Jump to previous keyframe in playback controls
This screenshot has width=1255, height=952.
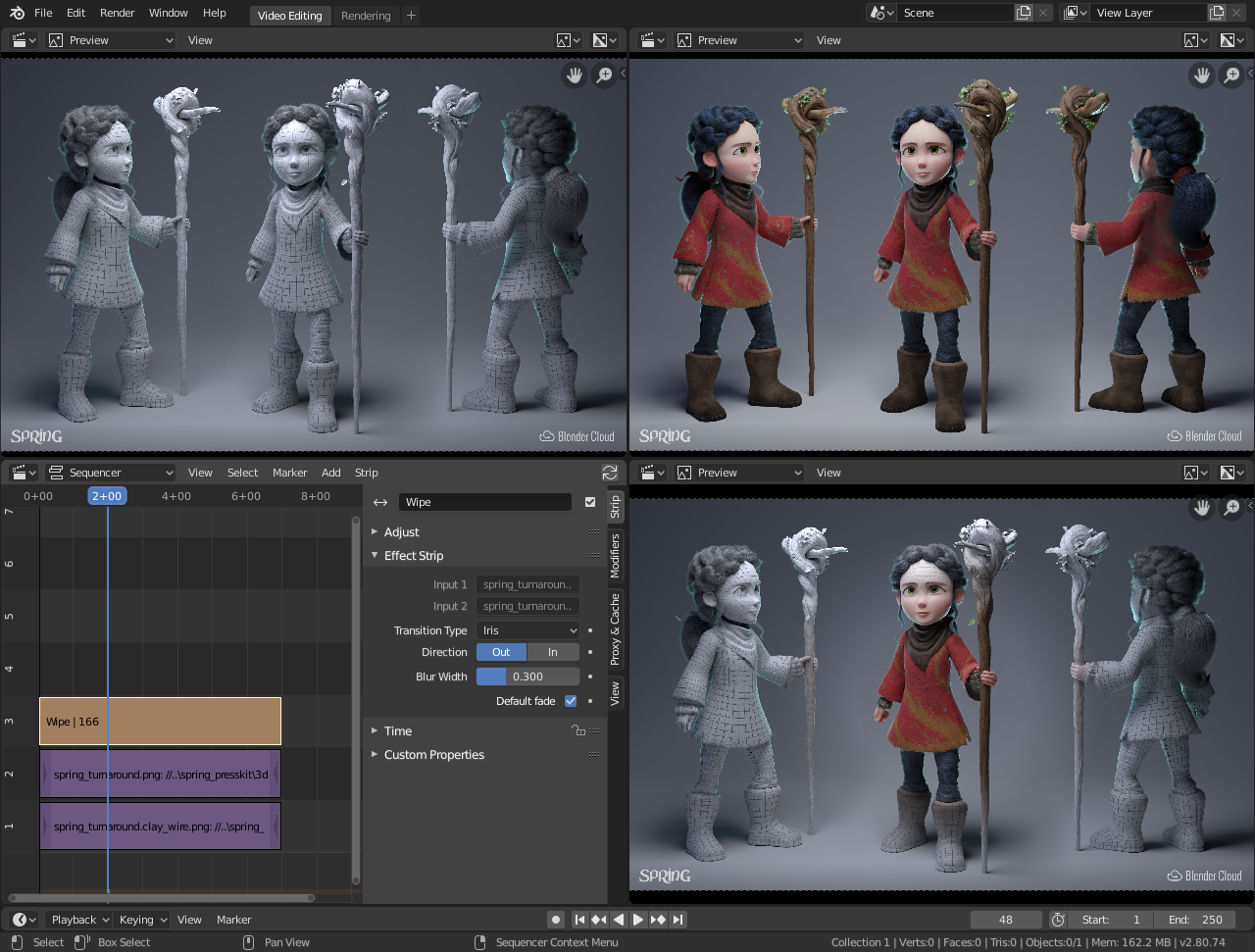[597, 919]
